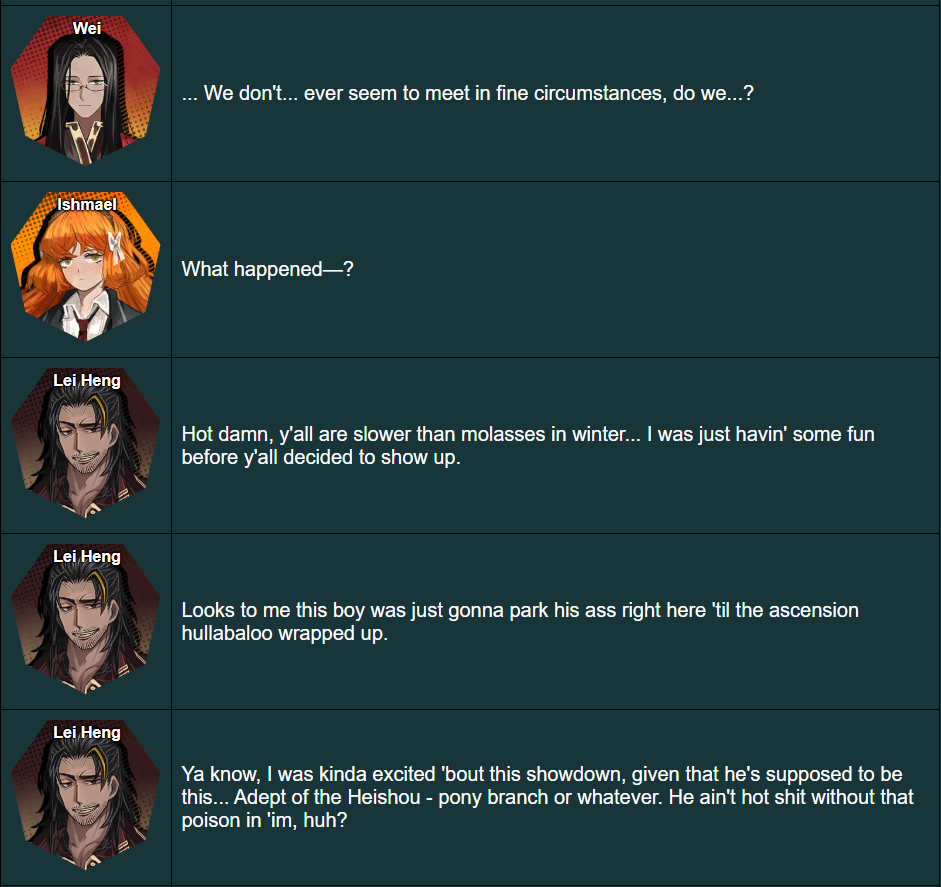Click the phrase 'poison in 'im, huh?'

[x=264, y=820]
